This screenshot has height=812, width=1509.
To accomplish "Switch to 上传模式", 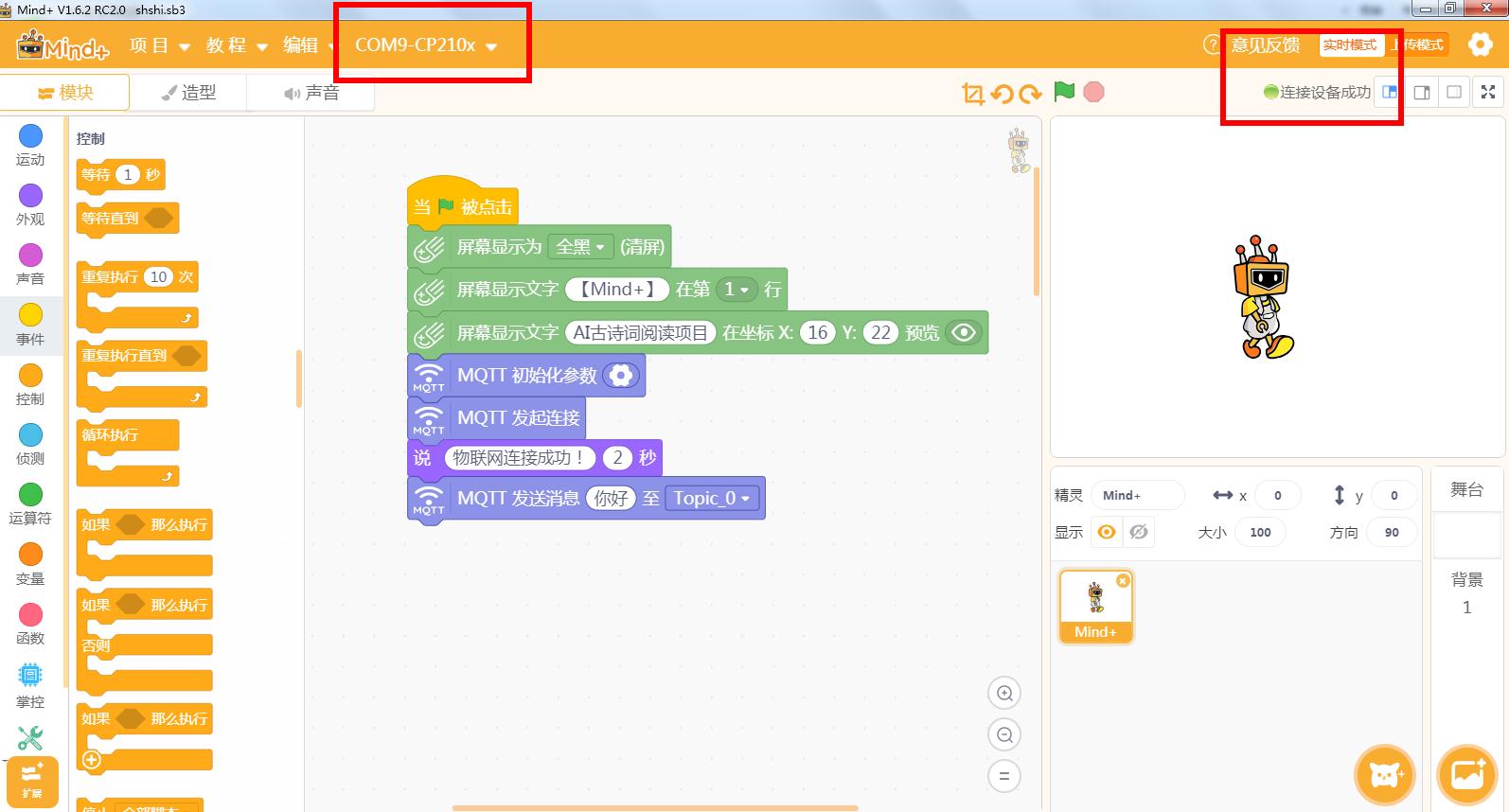I will pos(1417,44).
